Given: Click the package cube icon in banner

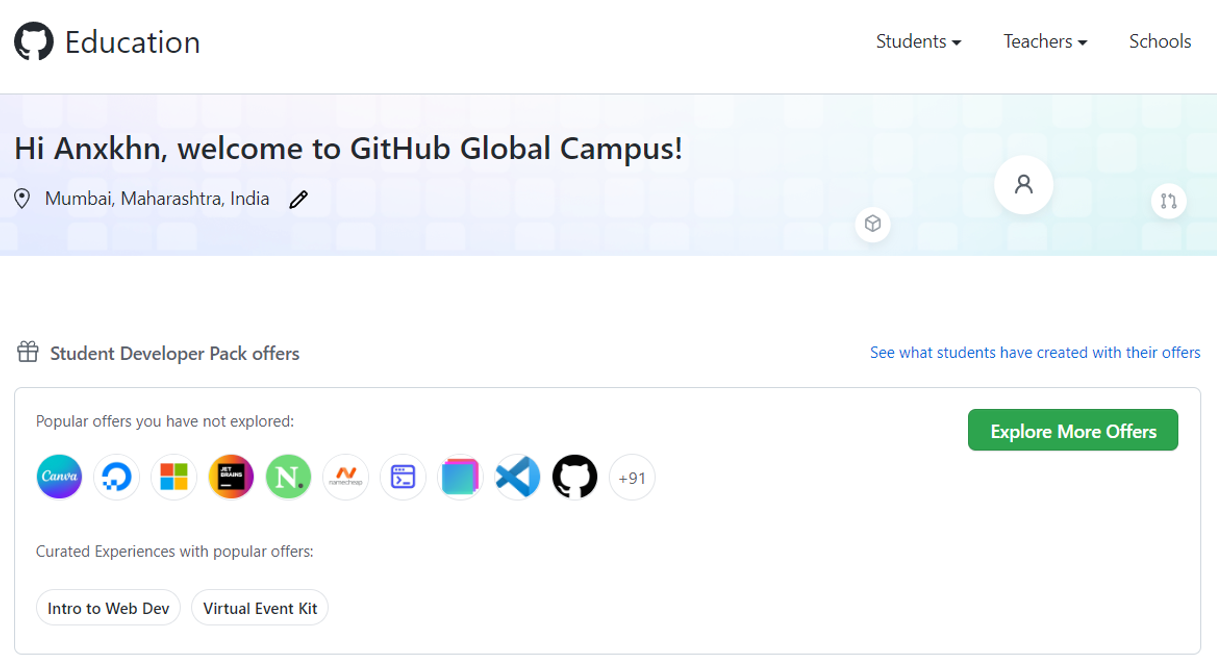Looking at the screenshot, I should pyautogui.click(x=873, y=224).
